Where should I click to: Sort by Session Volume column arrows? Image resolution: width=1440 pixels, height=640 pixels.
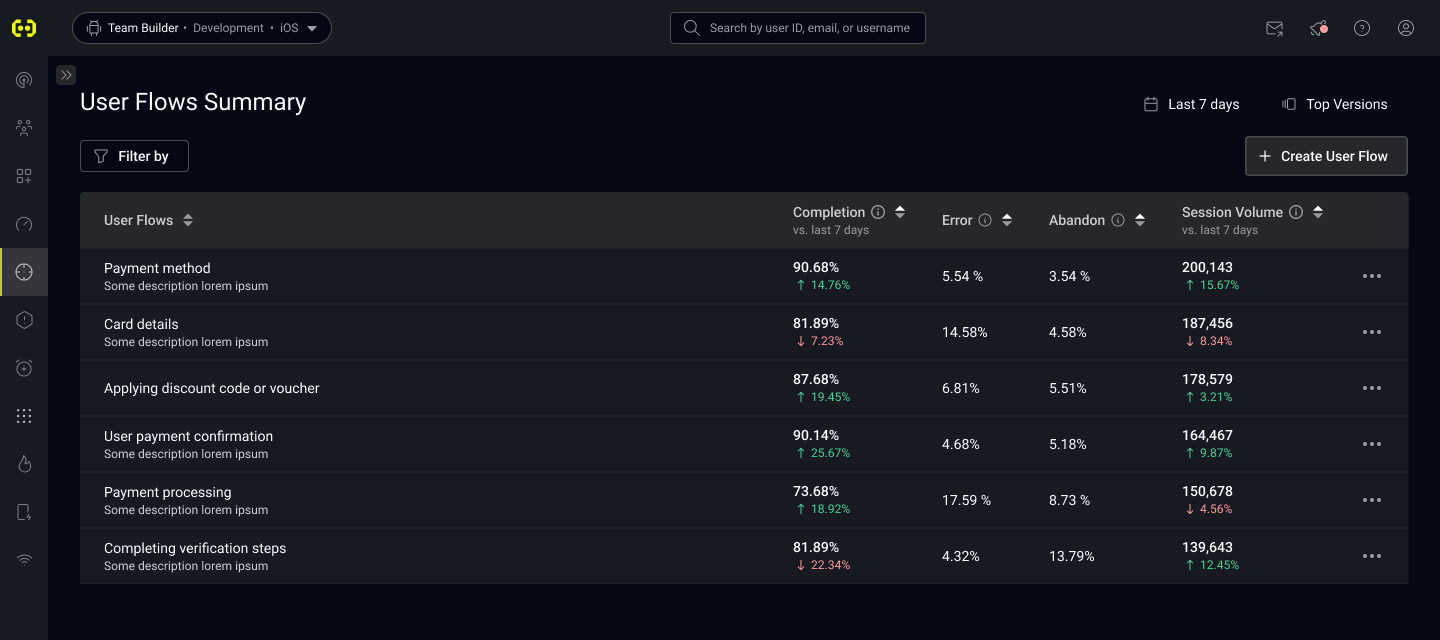pos(1318,212)
